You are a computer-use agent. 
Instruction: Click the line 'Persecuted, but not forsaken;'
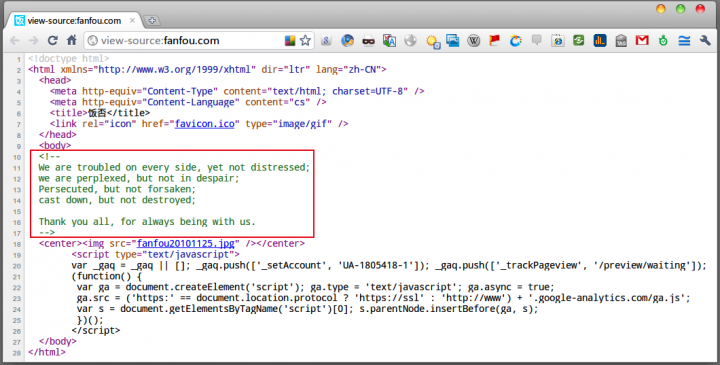click(117, 189)
